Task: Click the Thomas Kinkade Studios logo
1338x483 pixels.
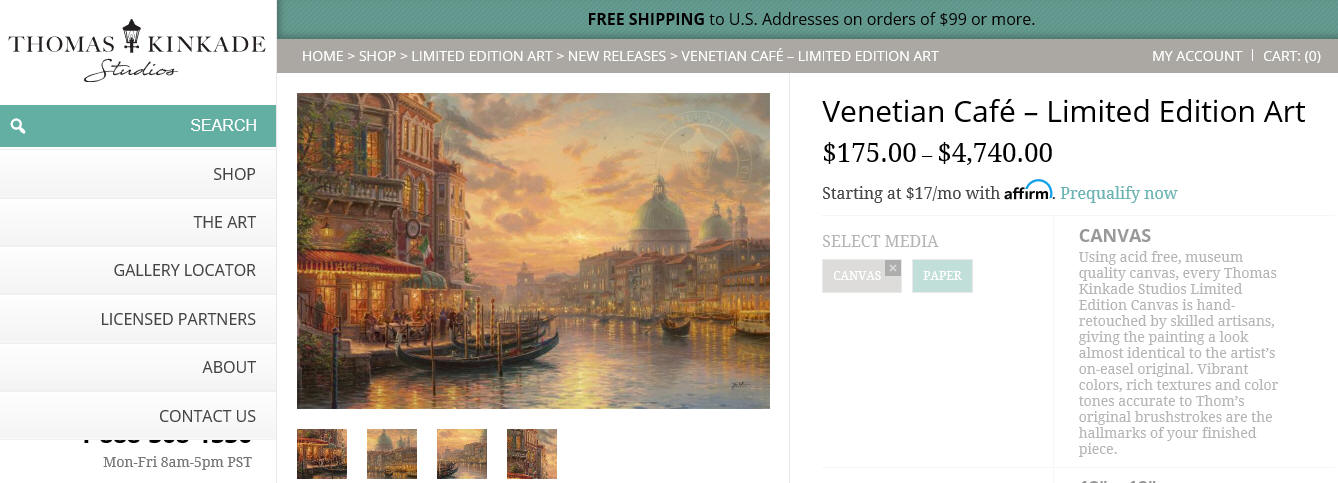Action: click(137, 50)
